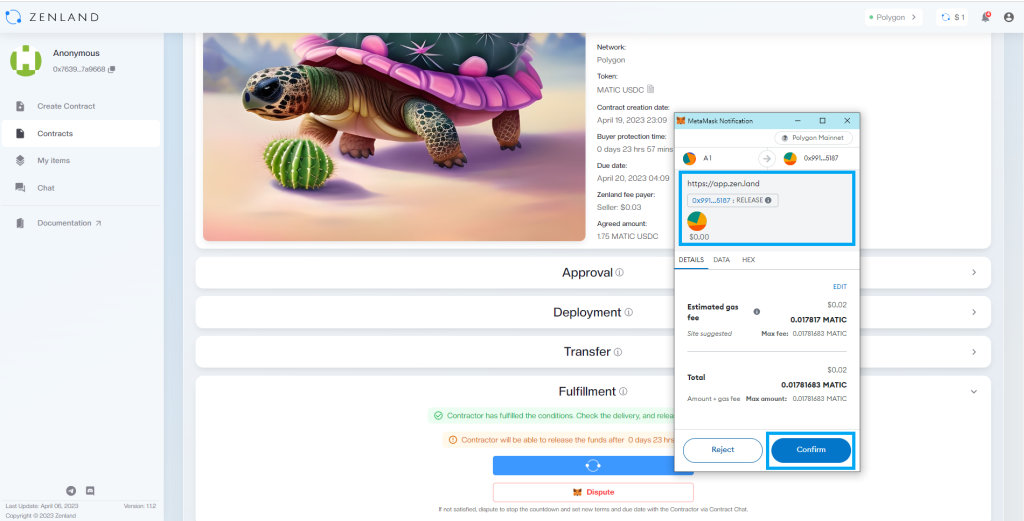The height and width of the screenshot is (521, 1024).
Task: Click the Zenland logo in header
Action: click(52, 18)
